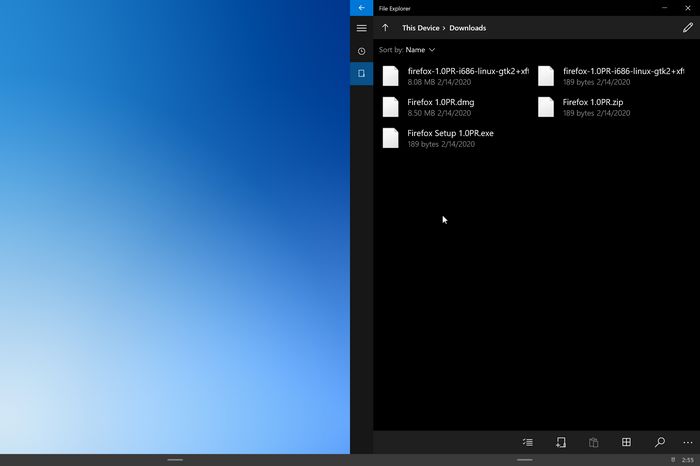Viewport: 700px width, 466px height.
Task: Navigate to This Device breadcrumb
Action: pos(421,28)
